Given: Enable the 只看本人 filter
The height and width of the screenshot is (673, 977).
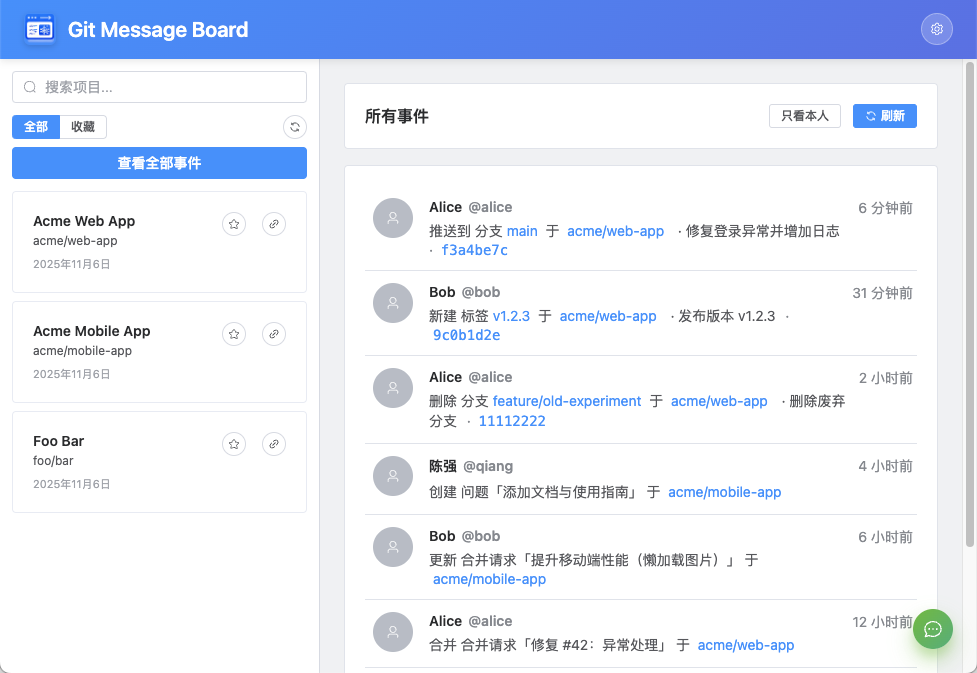Looking at the screenshot, I should click(805, 116).
